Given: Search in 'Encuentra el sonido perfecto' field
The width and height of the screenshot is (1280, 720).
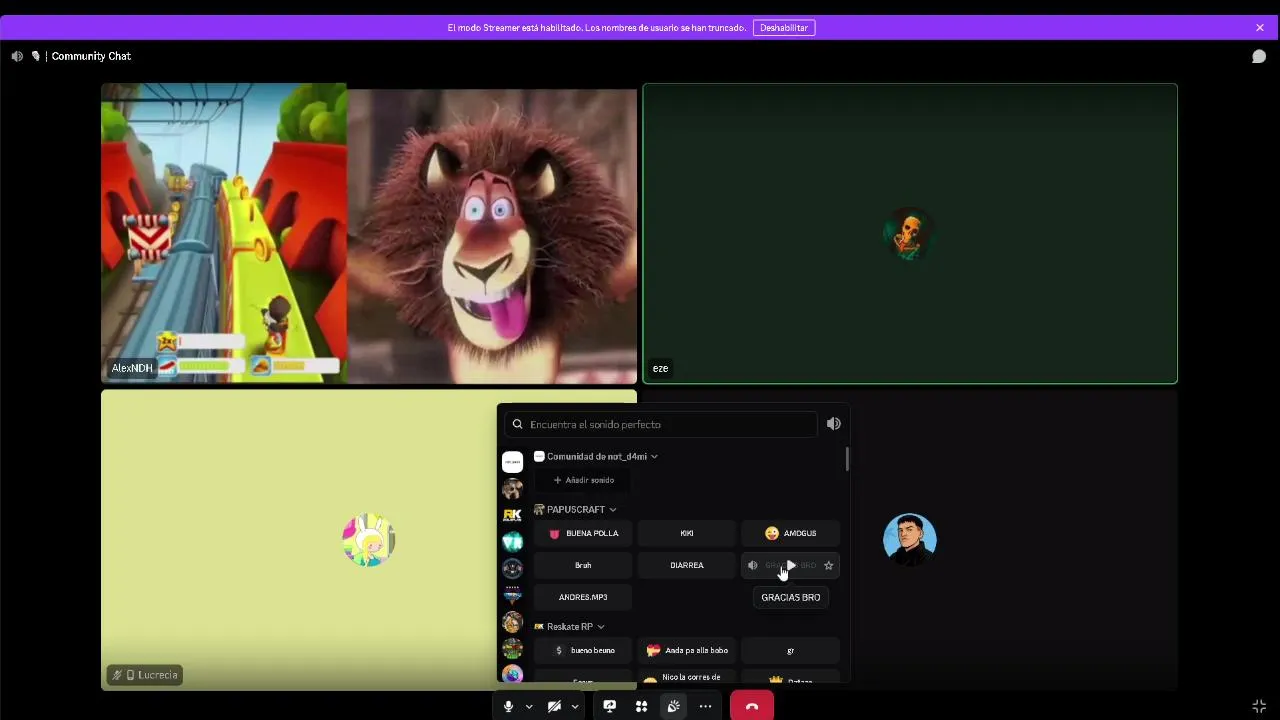Looking at the screenshot, I should click(x=661, y=424).
